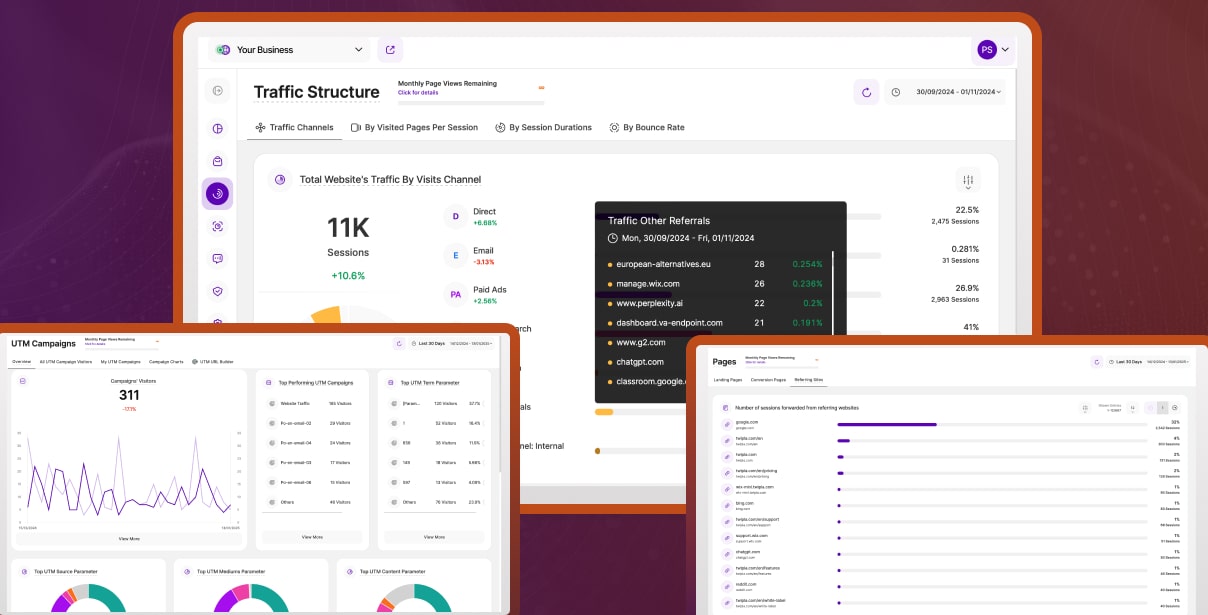Click the shield icon in the left sidebar
The width and height of the screenshot is (1208, 615).
tap(217, 291)
